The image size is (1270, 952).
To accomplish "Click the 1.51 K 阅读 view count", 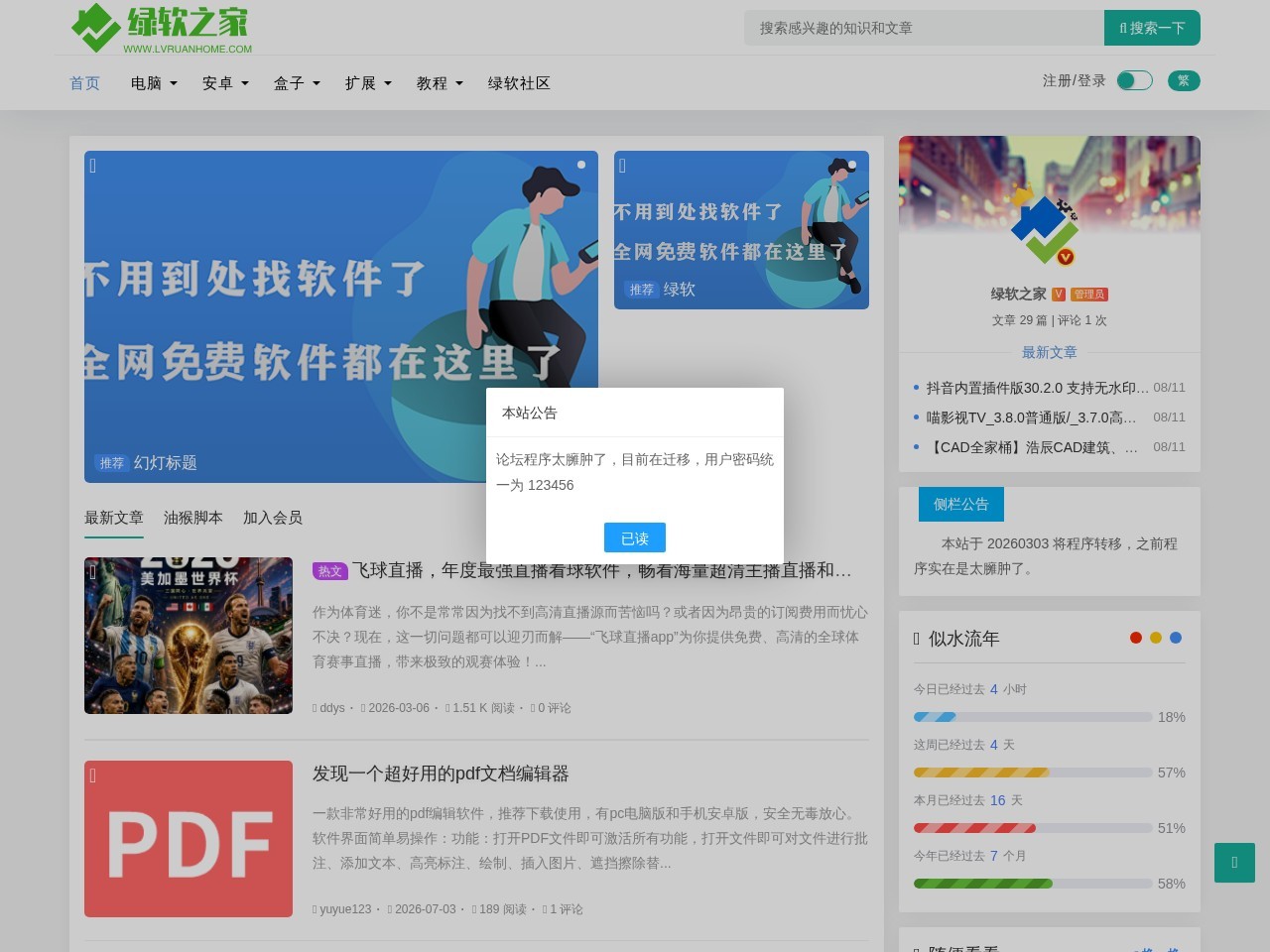I will coord(483,708).
